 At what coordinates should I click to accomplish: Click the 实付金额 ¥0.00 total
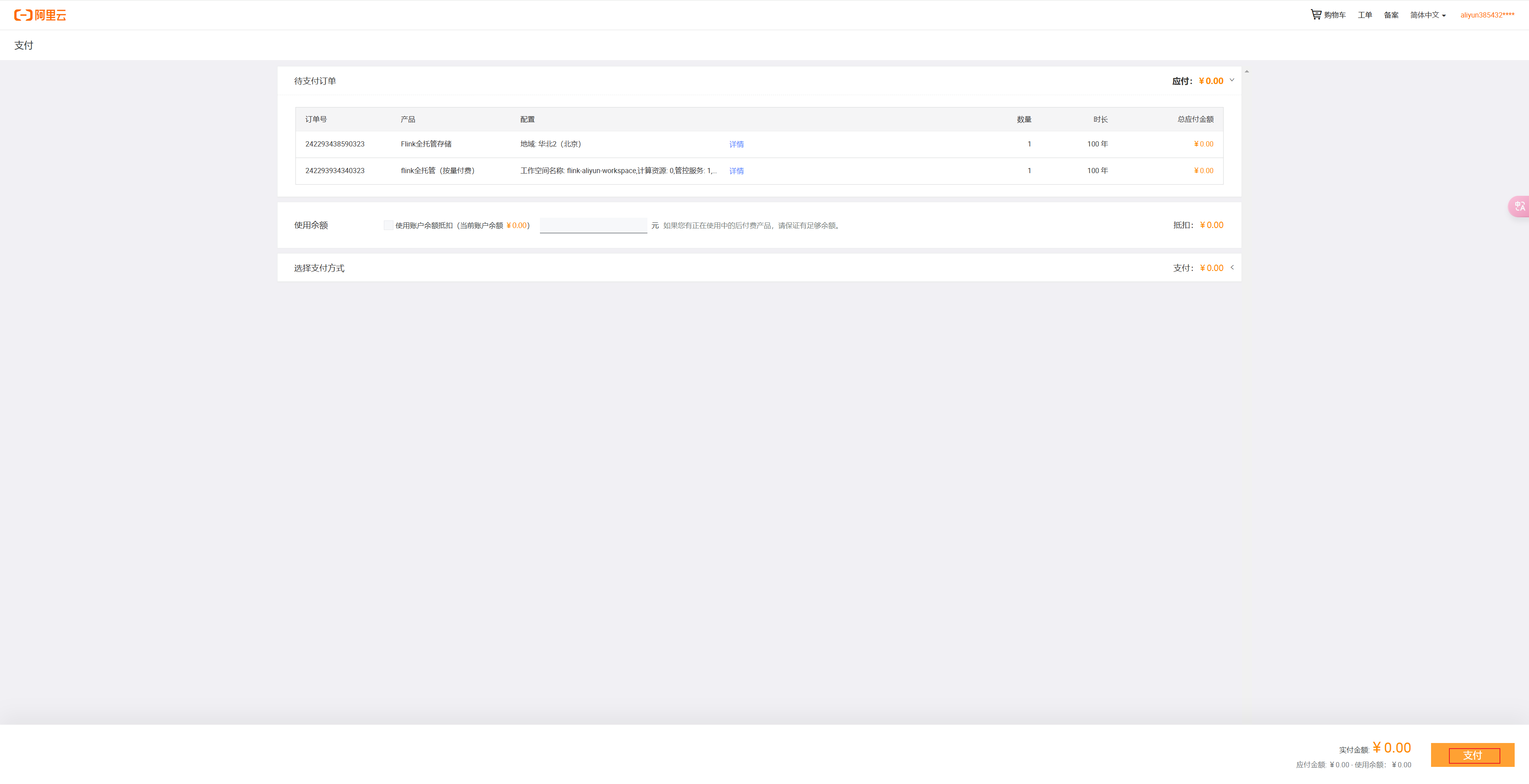coord(1375,749)
